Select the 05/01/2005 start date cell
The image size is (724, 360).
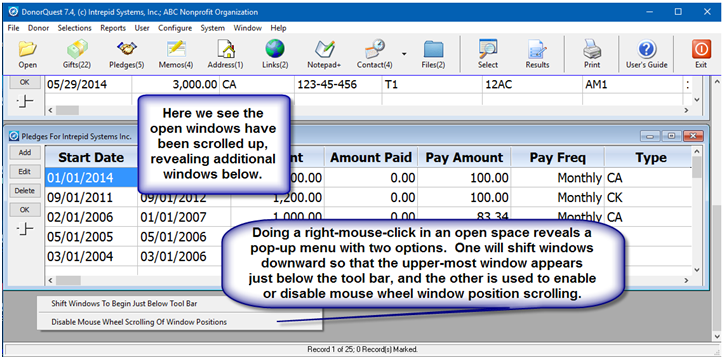pyautogui.click(x=91, y=237)
